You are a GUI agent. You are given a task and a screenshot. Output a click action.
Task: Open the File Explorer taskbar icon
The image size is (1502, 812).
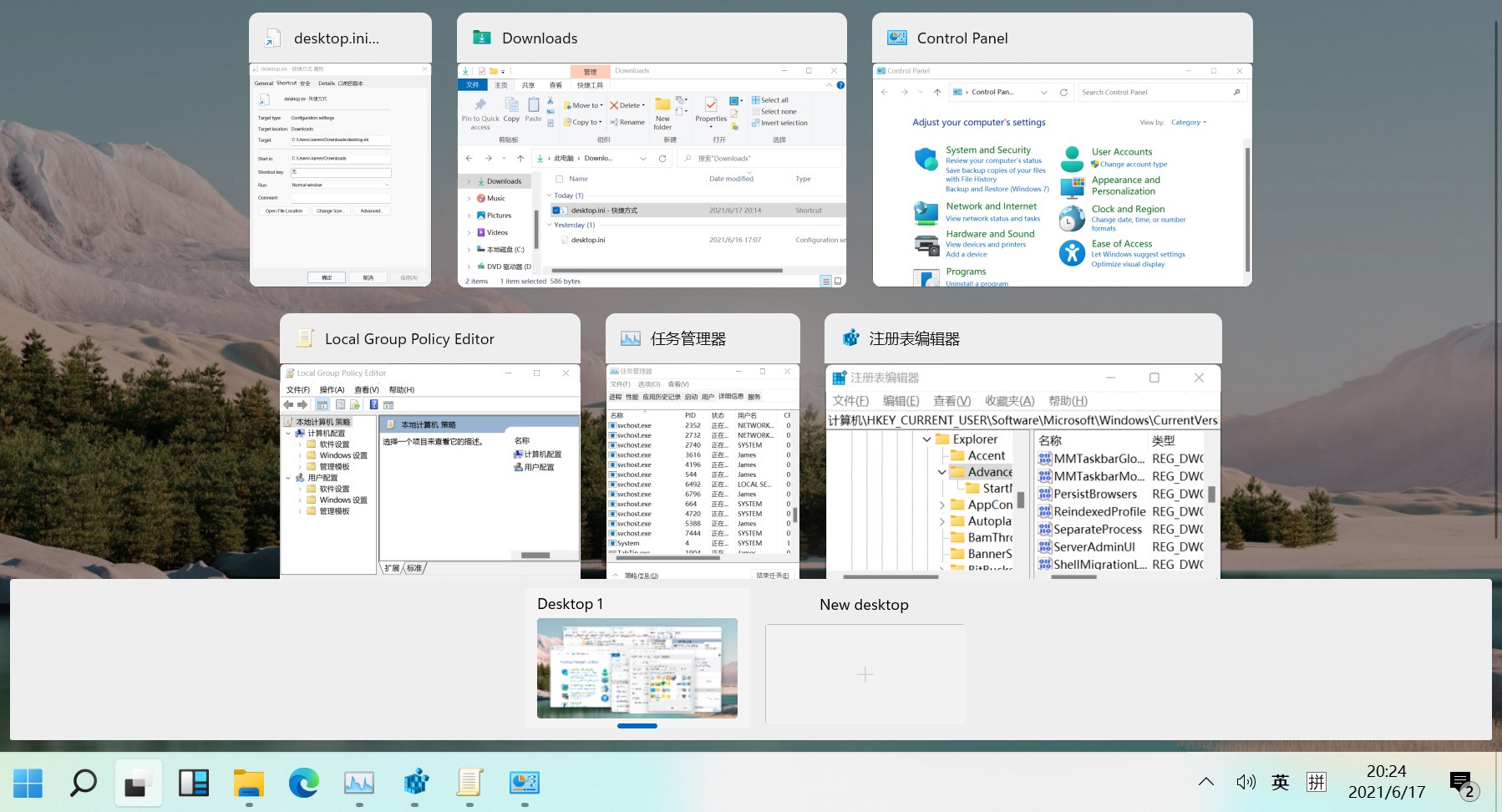(x=249, y=783)
